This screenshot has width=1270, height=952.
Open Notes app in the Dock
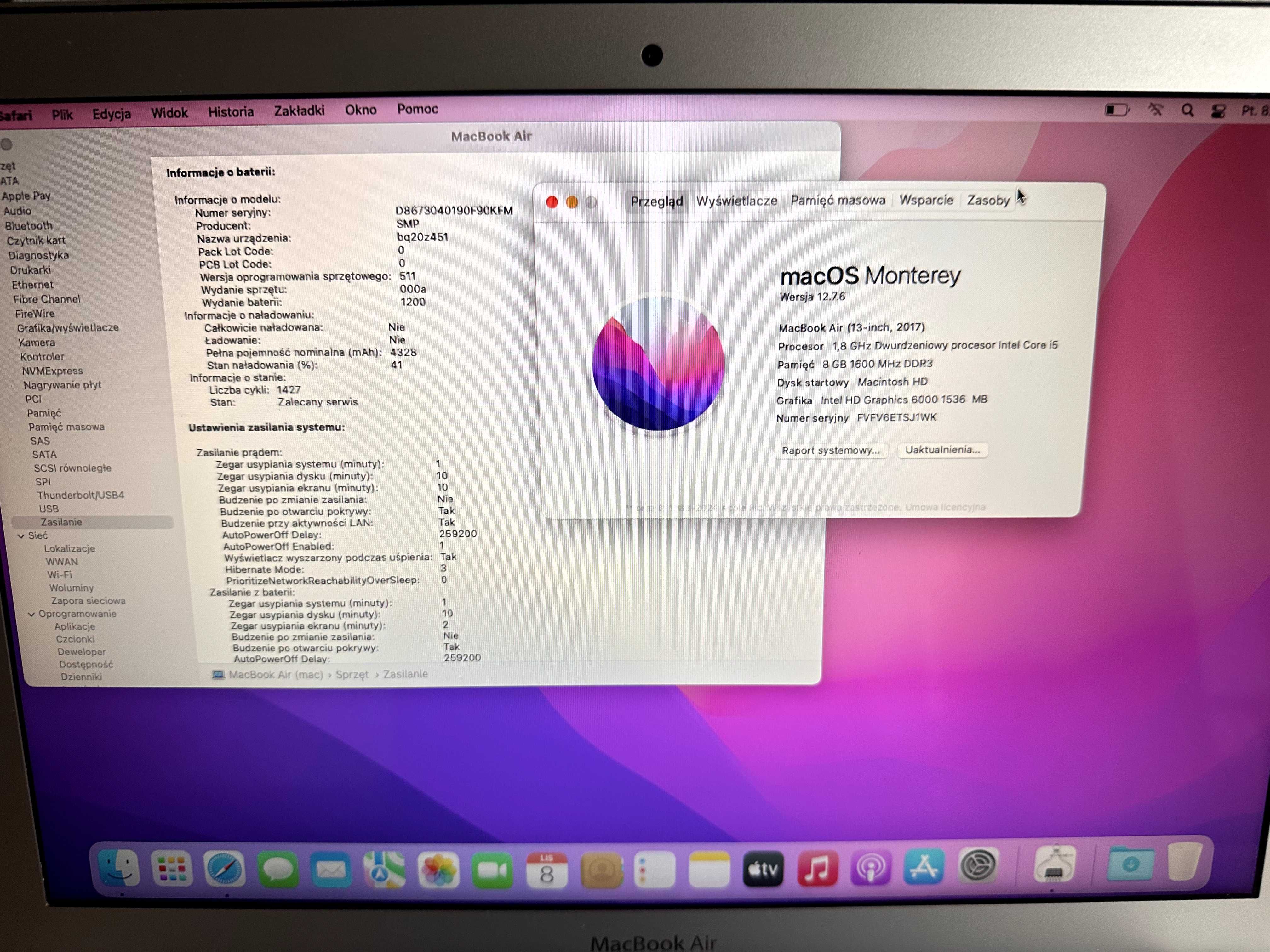[709, 870]
